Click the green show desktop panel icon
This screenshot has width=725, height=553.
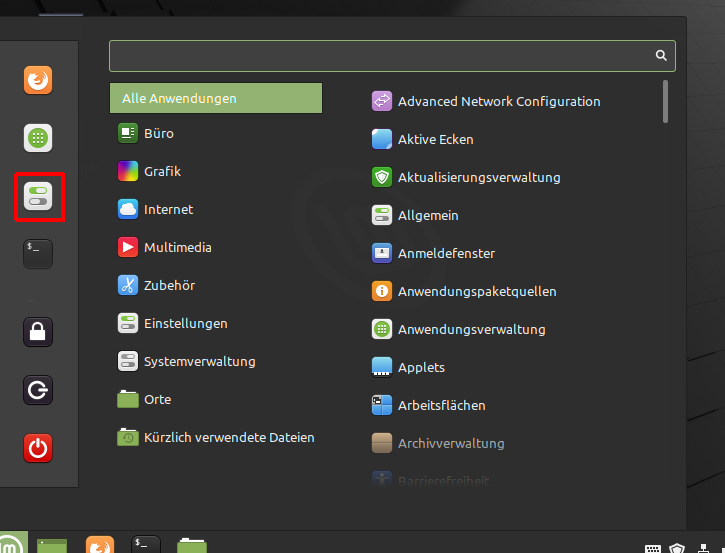pyautogui.click(x=52, y=546)
